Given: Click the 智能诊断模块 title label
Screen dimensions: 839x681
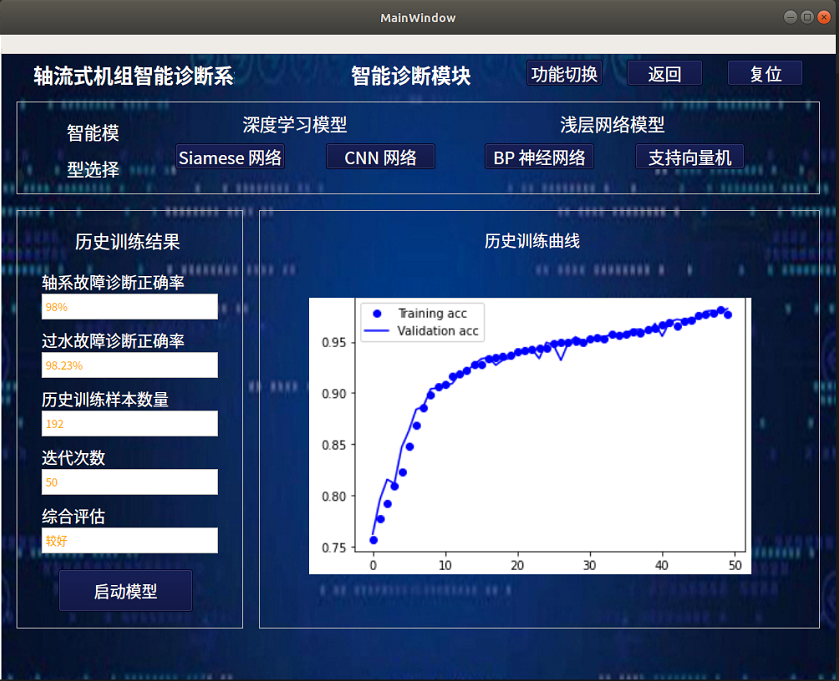Looking at the screenshot, I should tap(410, 76).
